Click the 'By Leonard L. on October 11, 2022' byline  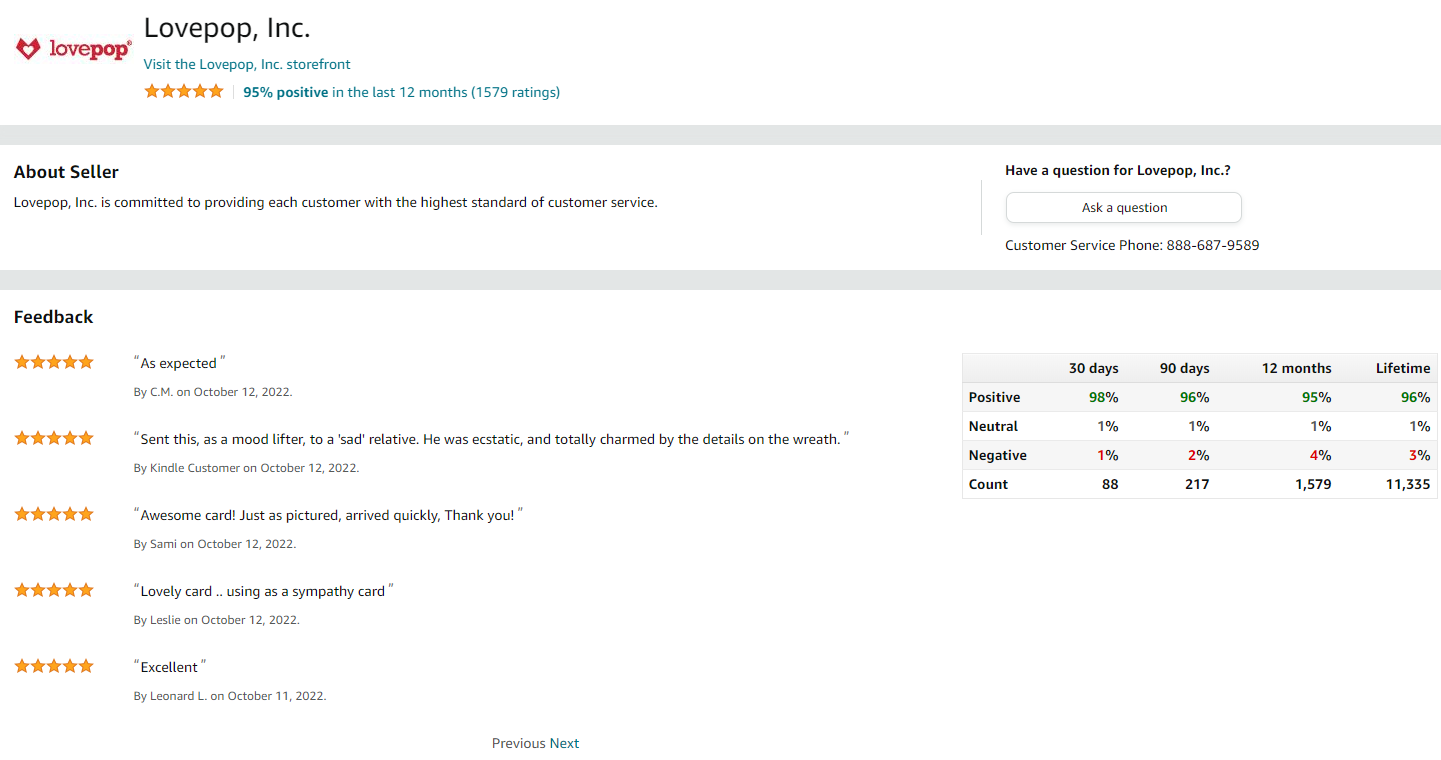pos(230,696)
